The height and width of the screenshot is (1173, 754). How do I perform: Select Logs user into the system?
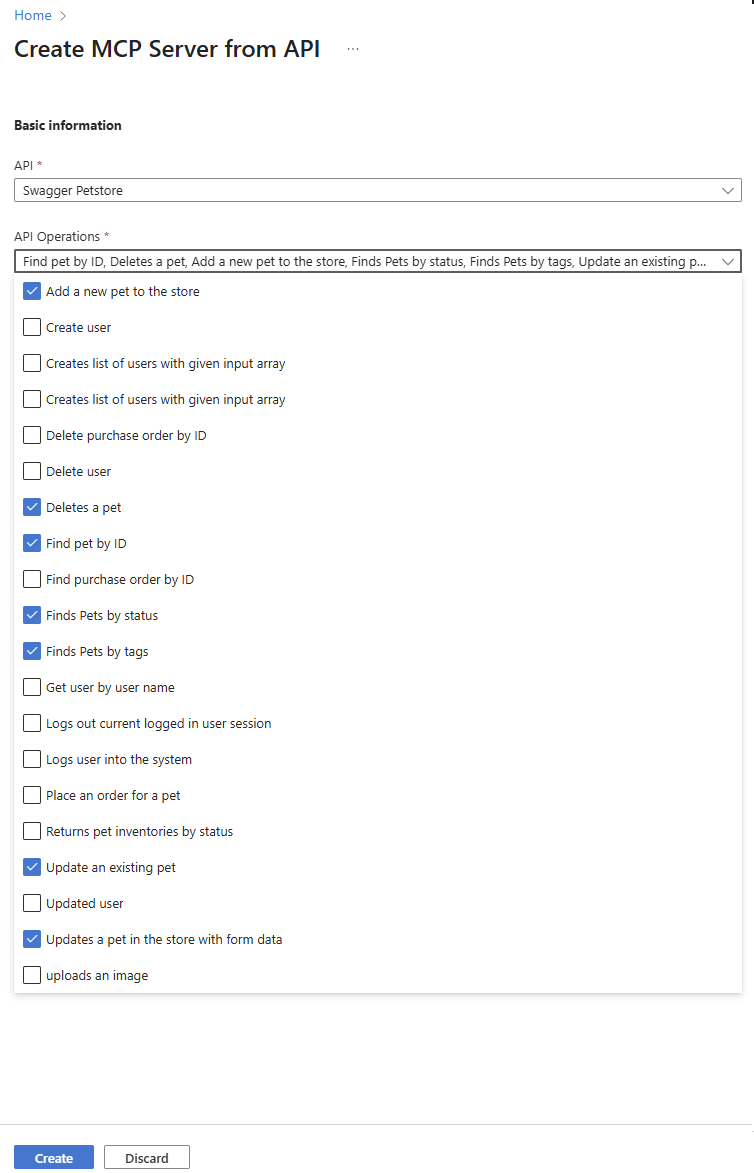[x=31, y=759]
